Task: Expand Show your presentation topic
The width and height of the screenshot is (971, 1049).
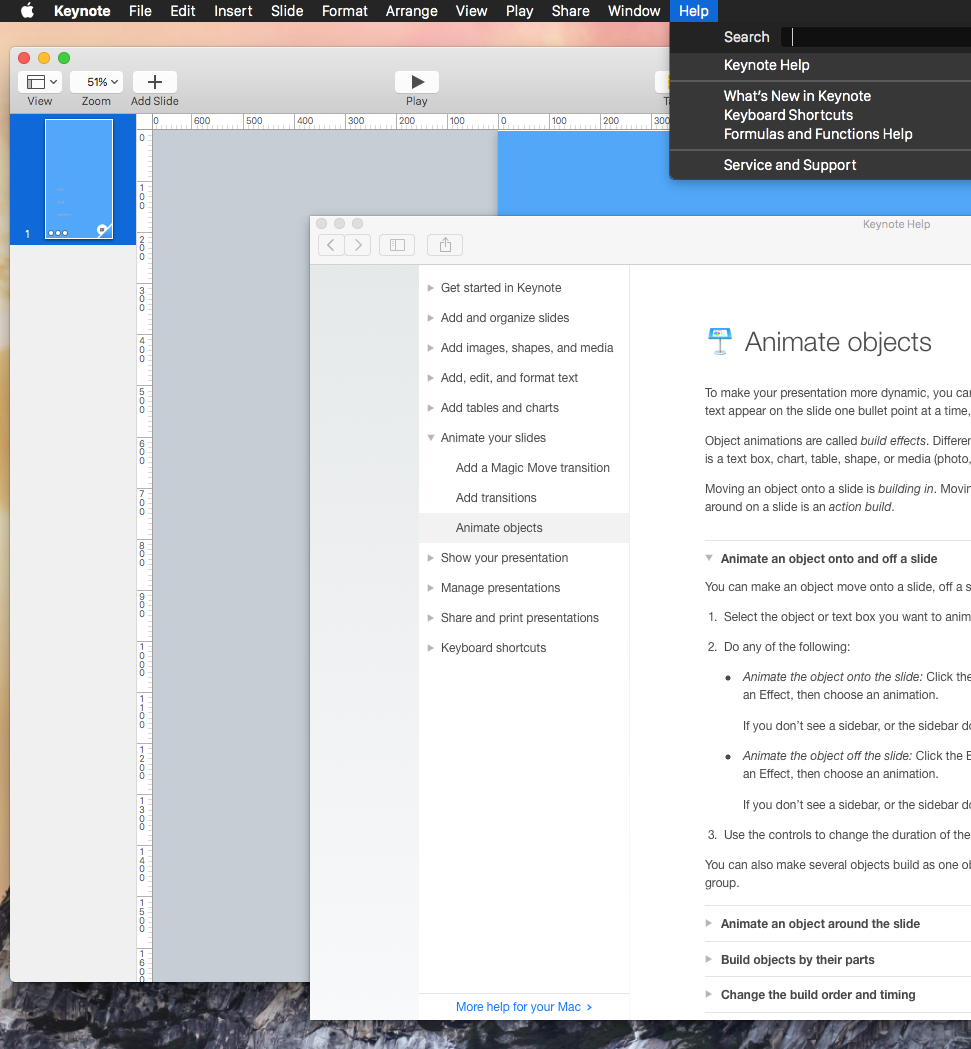Action: [430, 558]
